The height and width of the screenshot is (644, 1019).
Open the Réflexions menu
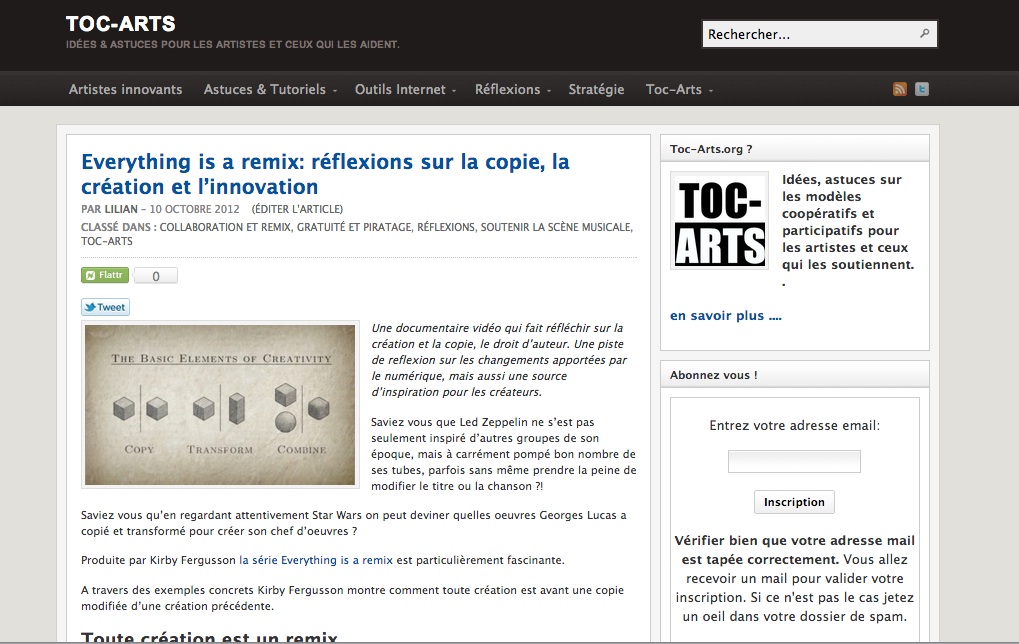[x=508, y=90]
